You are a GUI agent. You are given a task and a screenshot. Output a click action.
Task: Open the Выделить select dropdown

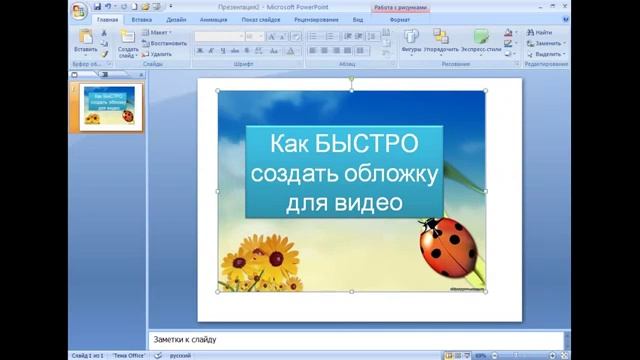click(x=546, y=54)
